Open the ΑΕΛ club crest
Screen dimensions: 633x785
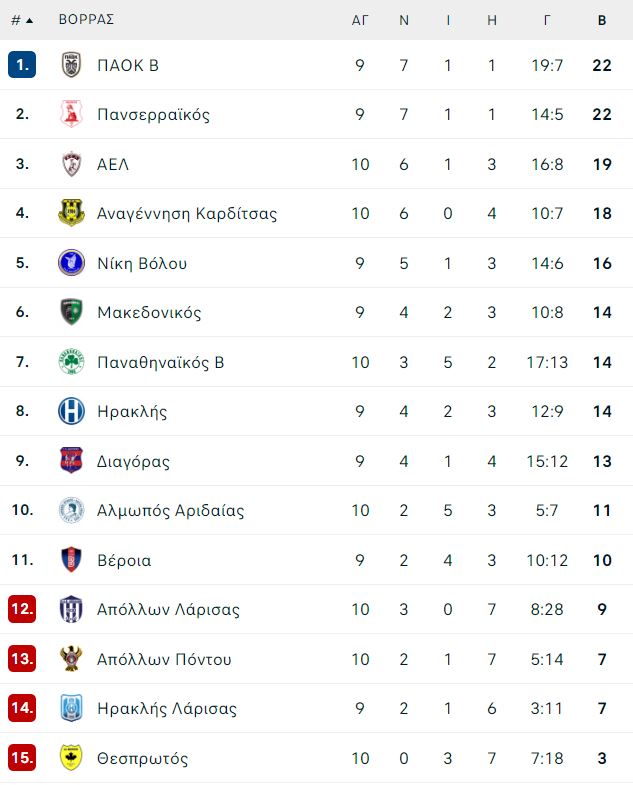(71, 164)
